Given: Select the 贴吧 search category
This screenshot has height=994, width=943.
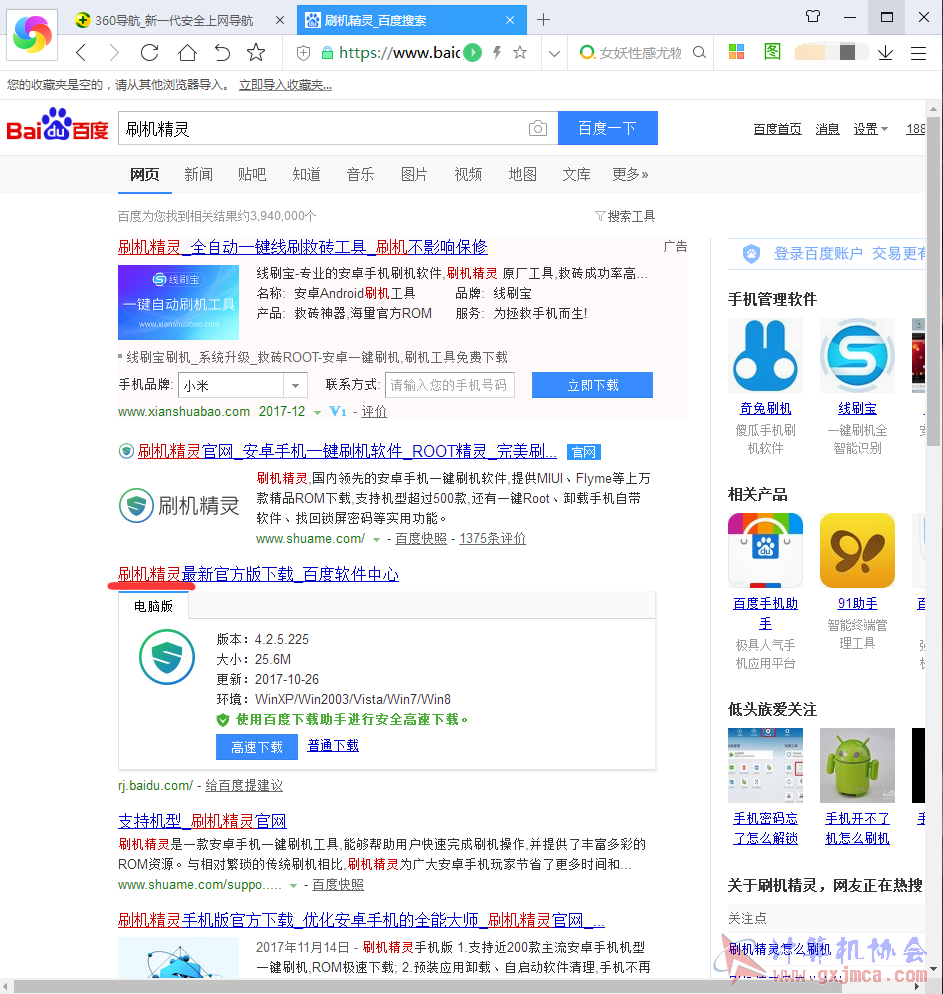Looking at the screenshot, I should (252, 174).
